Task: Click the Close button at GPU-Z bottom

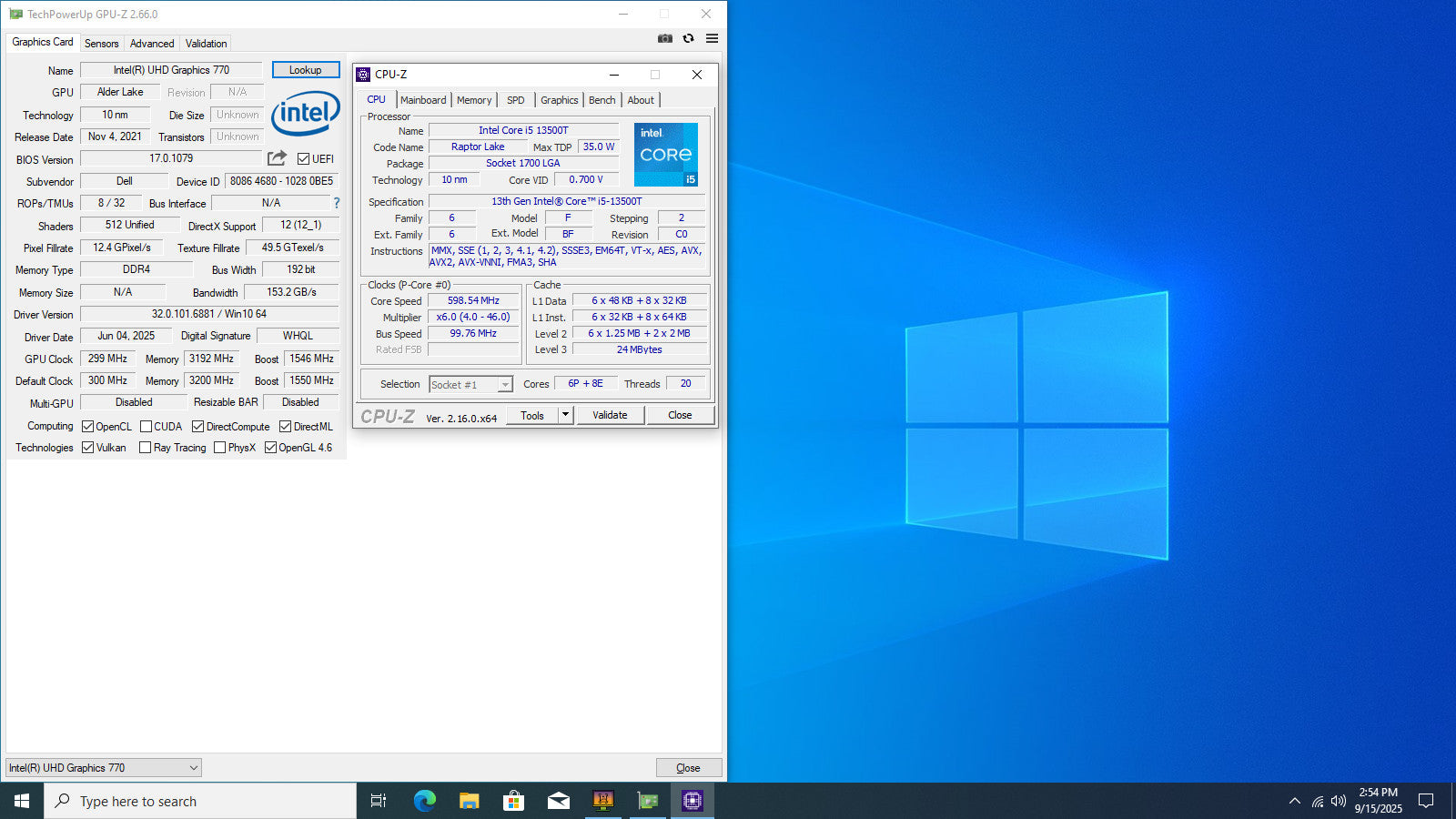Action: 689,768
